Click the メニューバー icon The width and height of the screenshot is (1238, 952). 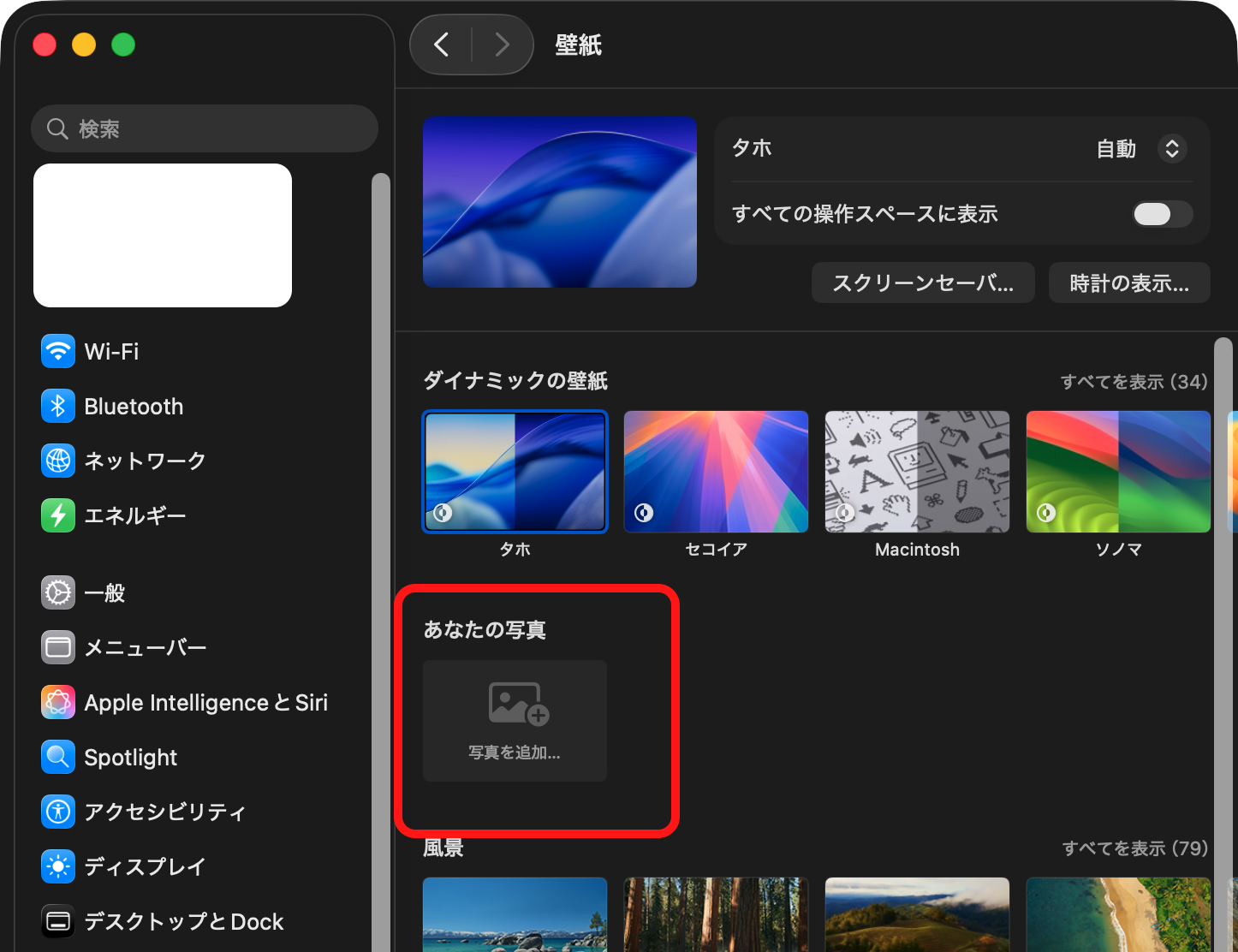[58, 647]
